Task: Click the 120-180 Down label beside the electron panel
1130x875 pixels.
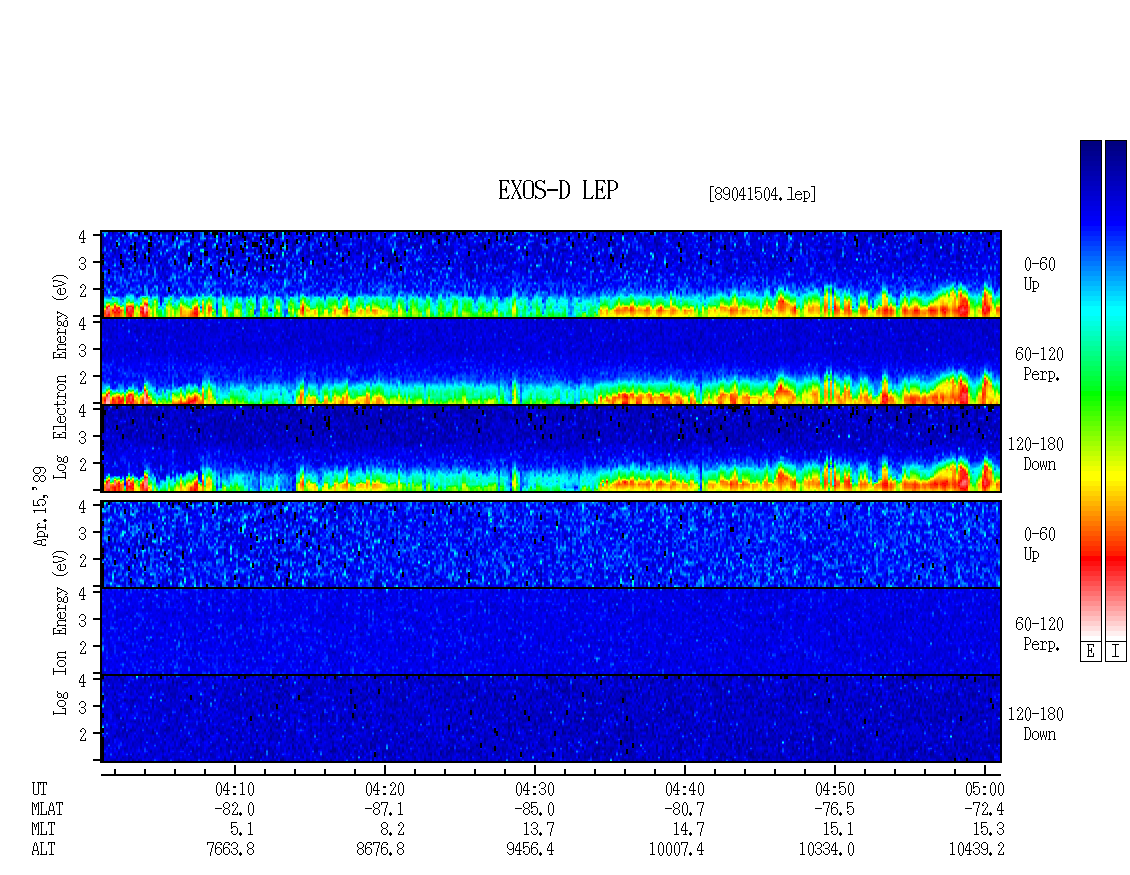Action: 1036,454
